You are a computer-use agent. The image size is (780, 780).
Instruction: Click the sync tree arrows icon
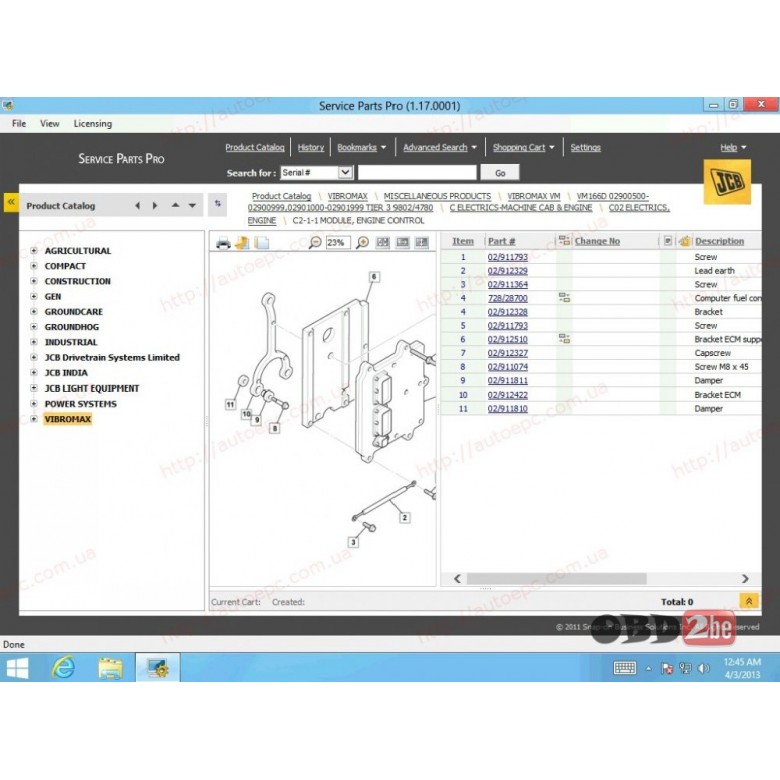coord(217,203)
